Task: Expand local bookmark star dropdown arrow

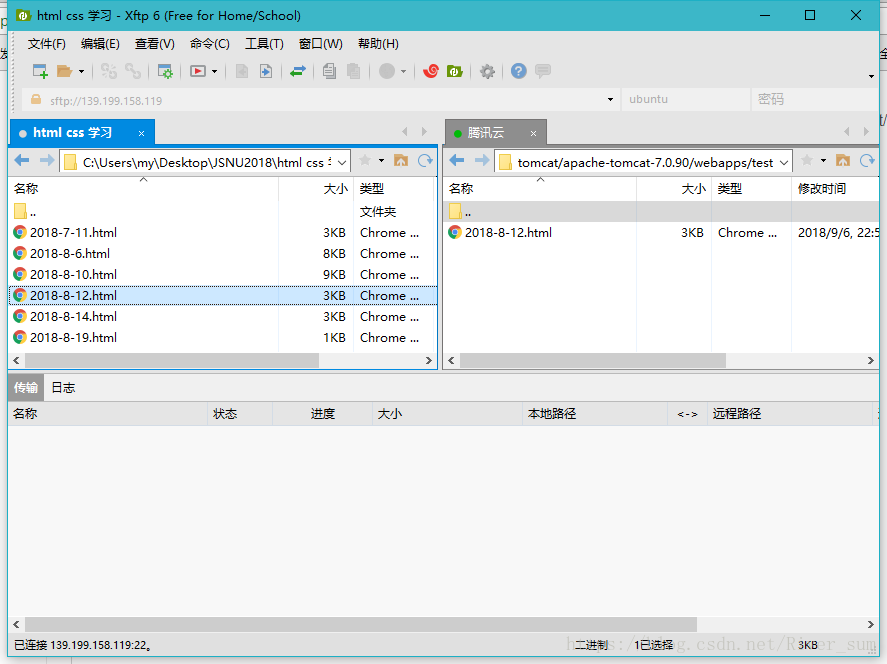Action: 382,161
